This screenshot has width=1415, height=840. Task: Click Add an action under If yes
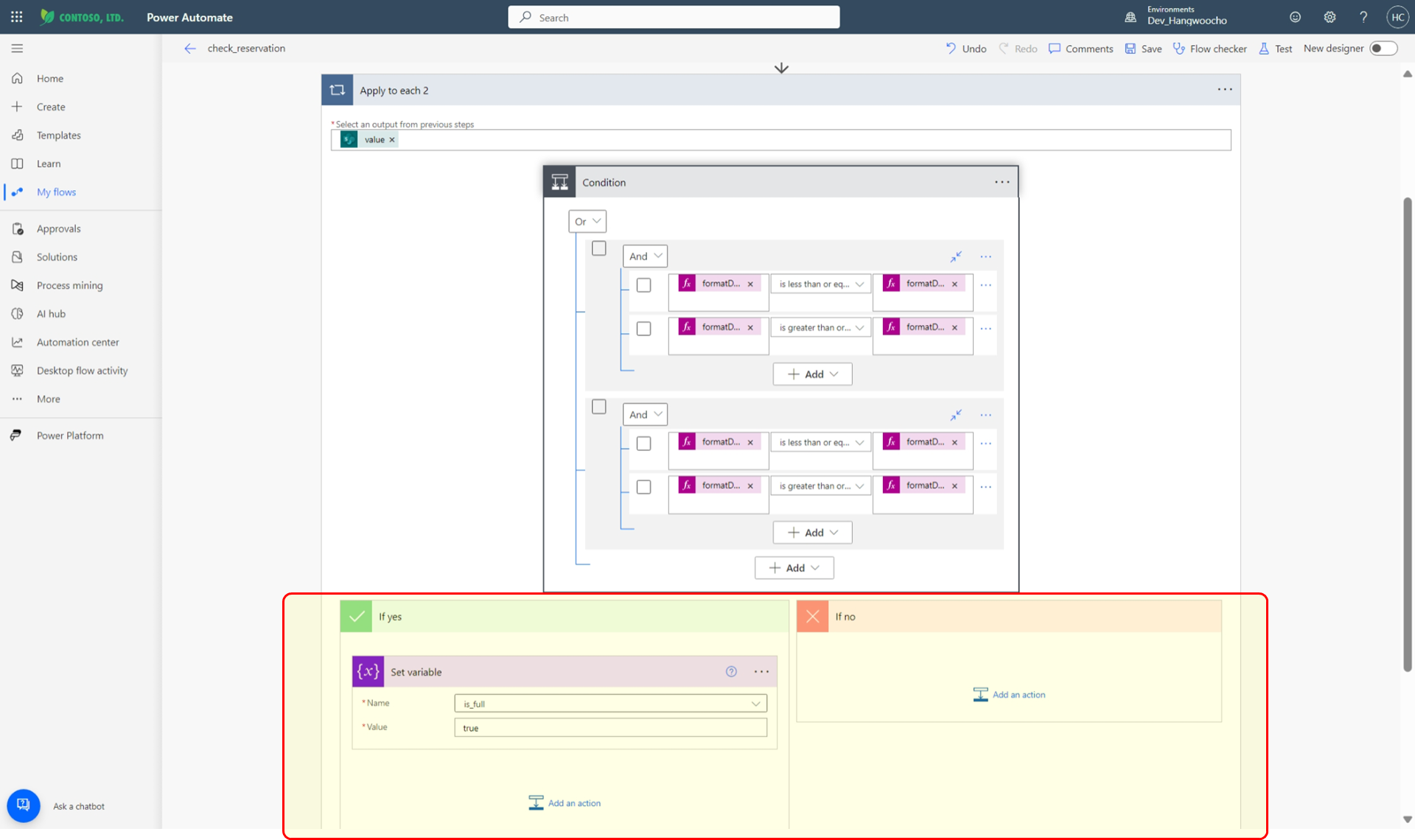point(565,803)
